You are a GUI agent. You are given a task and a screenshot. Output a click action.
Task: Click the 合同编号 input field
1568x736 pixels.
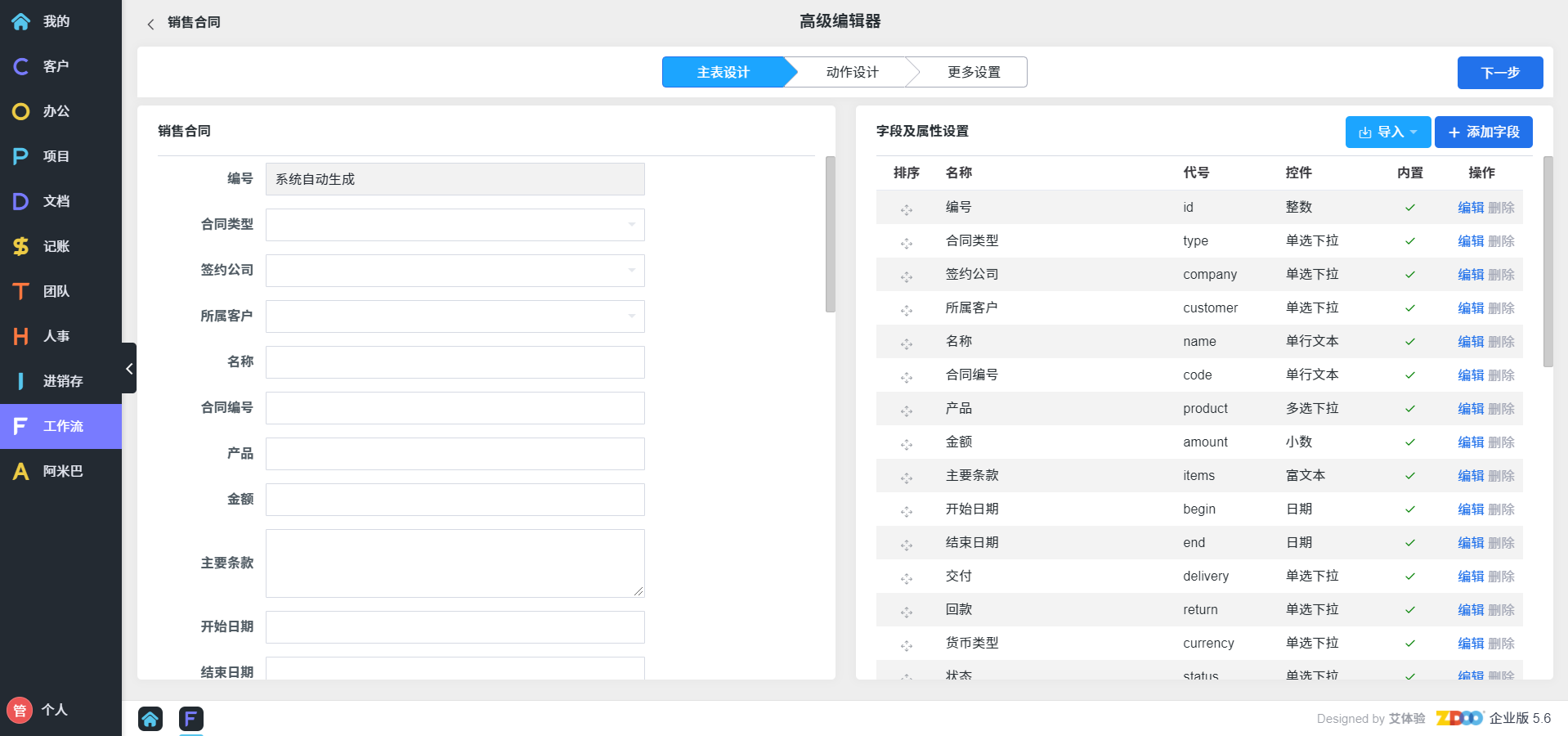click(455, 408)
